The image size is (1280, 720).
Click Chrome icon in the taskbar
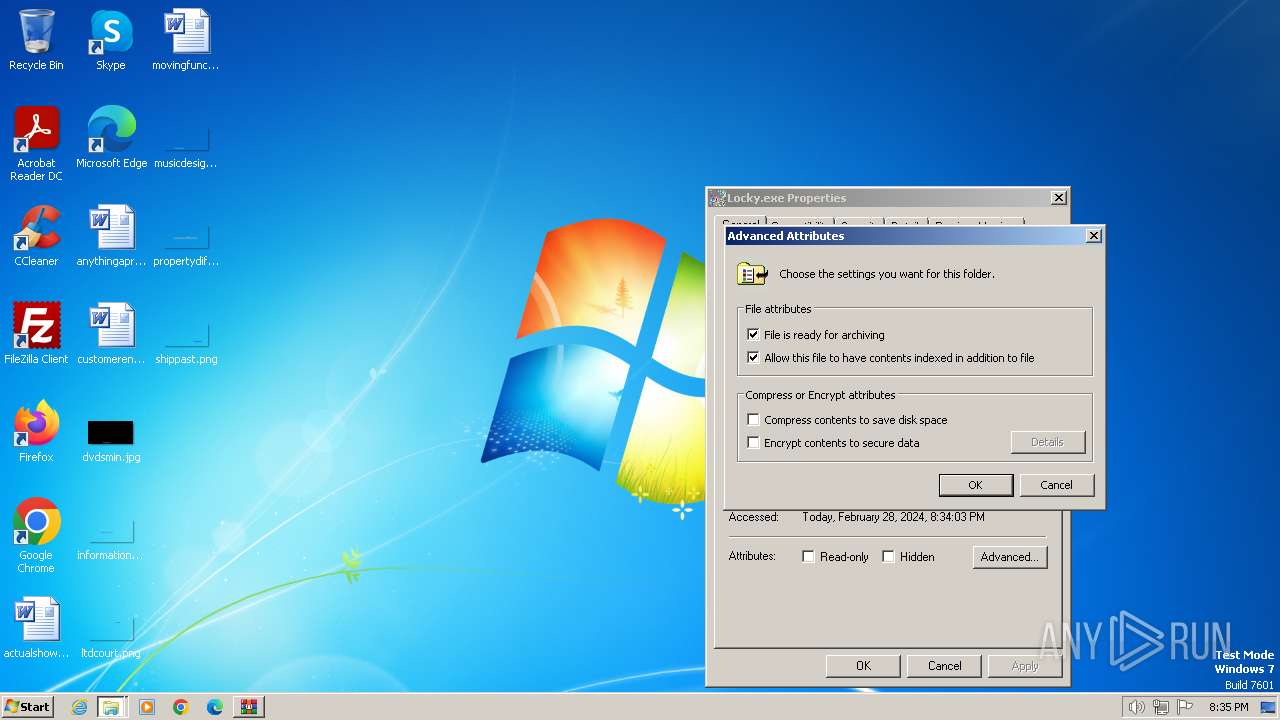coord(181,707)
